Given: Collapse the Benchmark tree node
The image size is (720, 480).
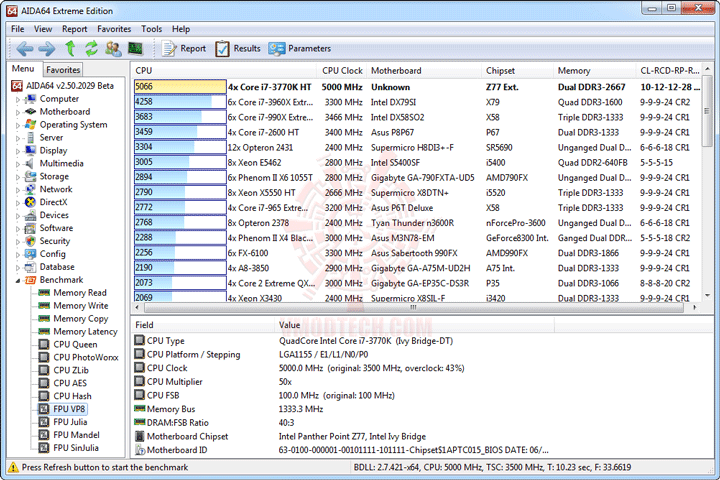Looking at the screenshot, I should click(18, 280).
